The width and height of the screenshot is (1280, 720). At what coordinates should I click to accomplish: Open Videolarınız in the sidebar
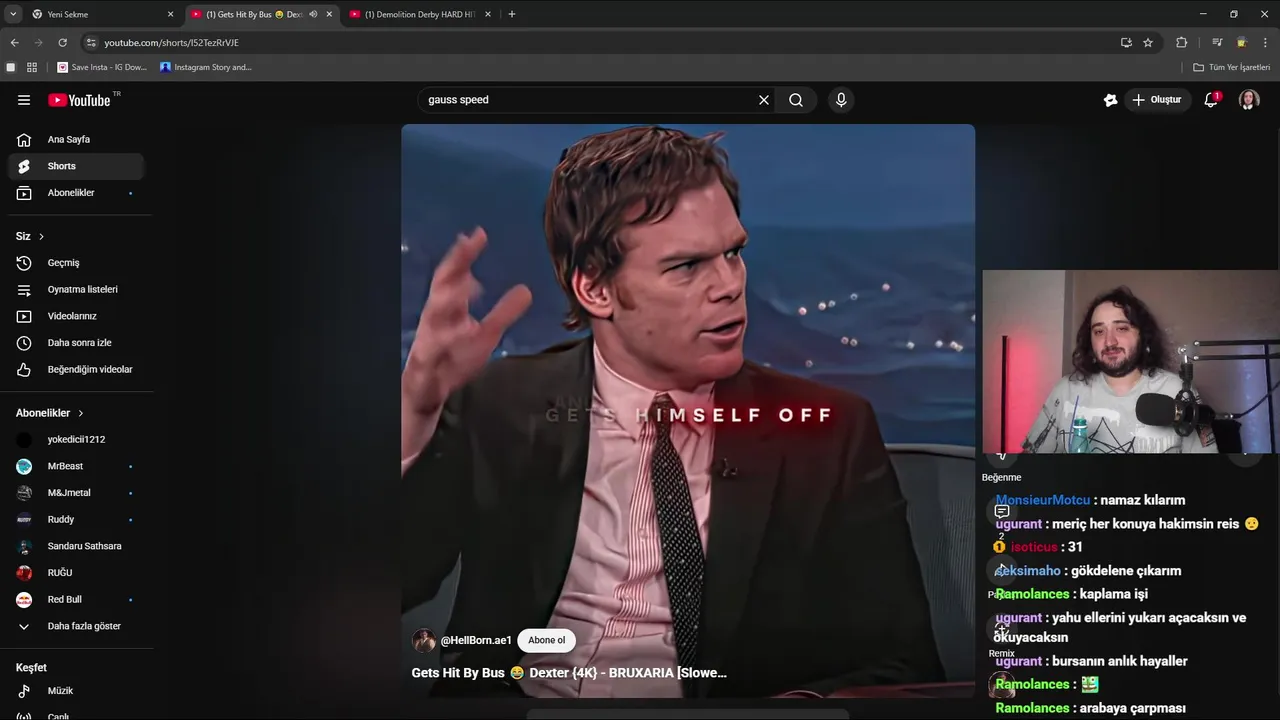coord(76,316)
